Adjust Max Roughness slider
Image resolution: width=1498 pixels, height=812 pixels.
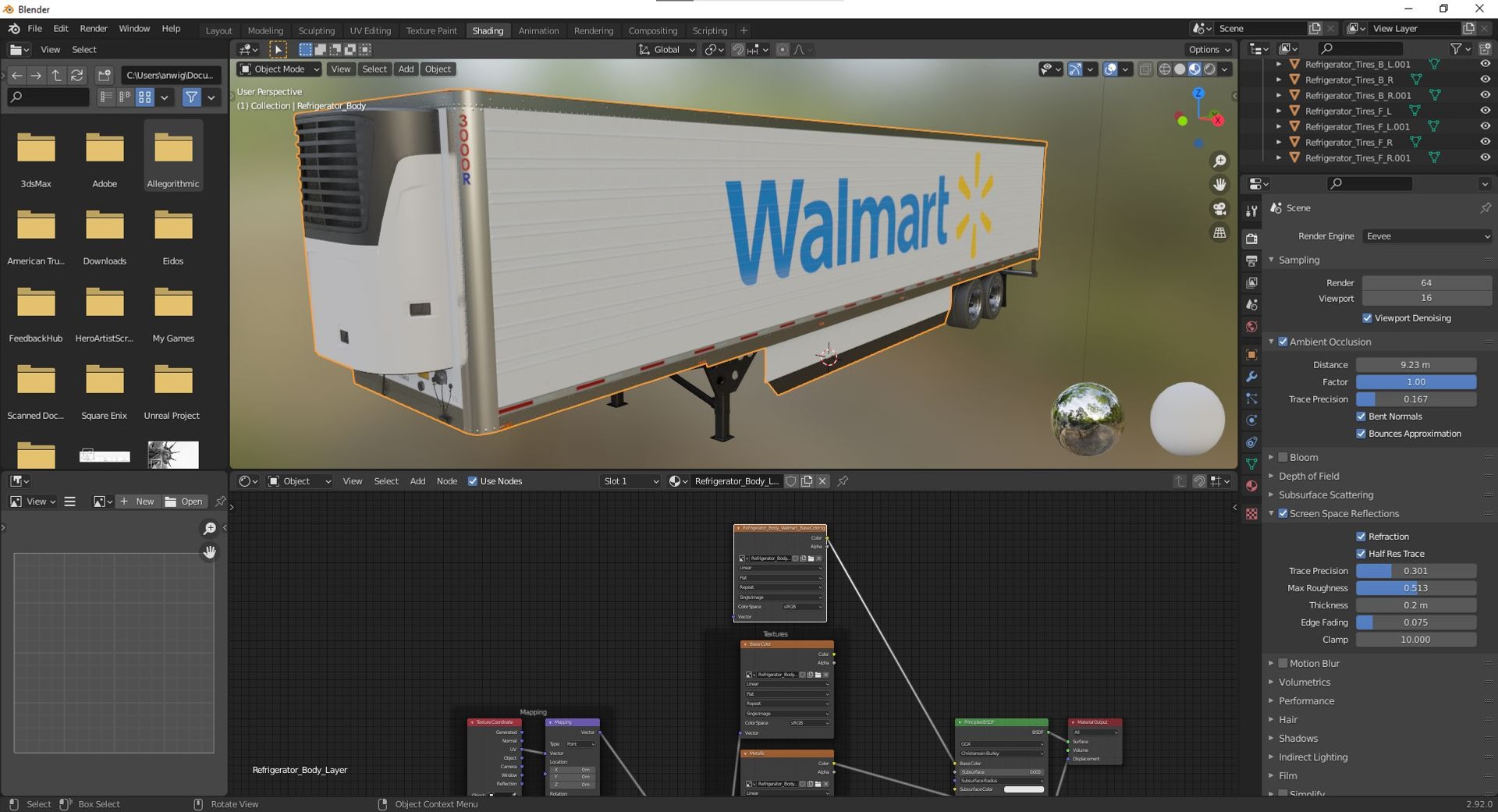click(x=1416, y=588)
